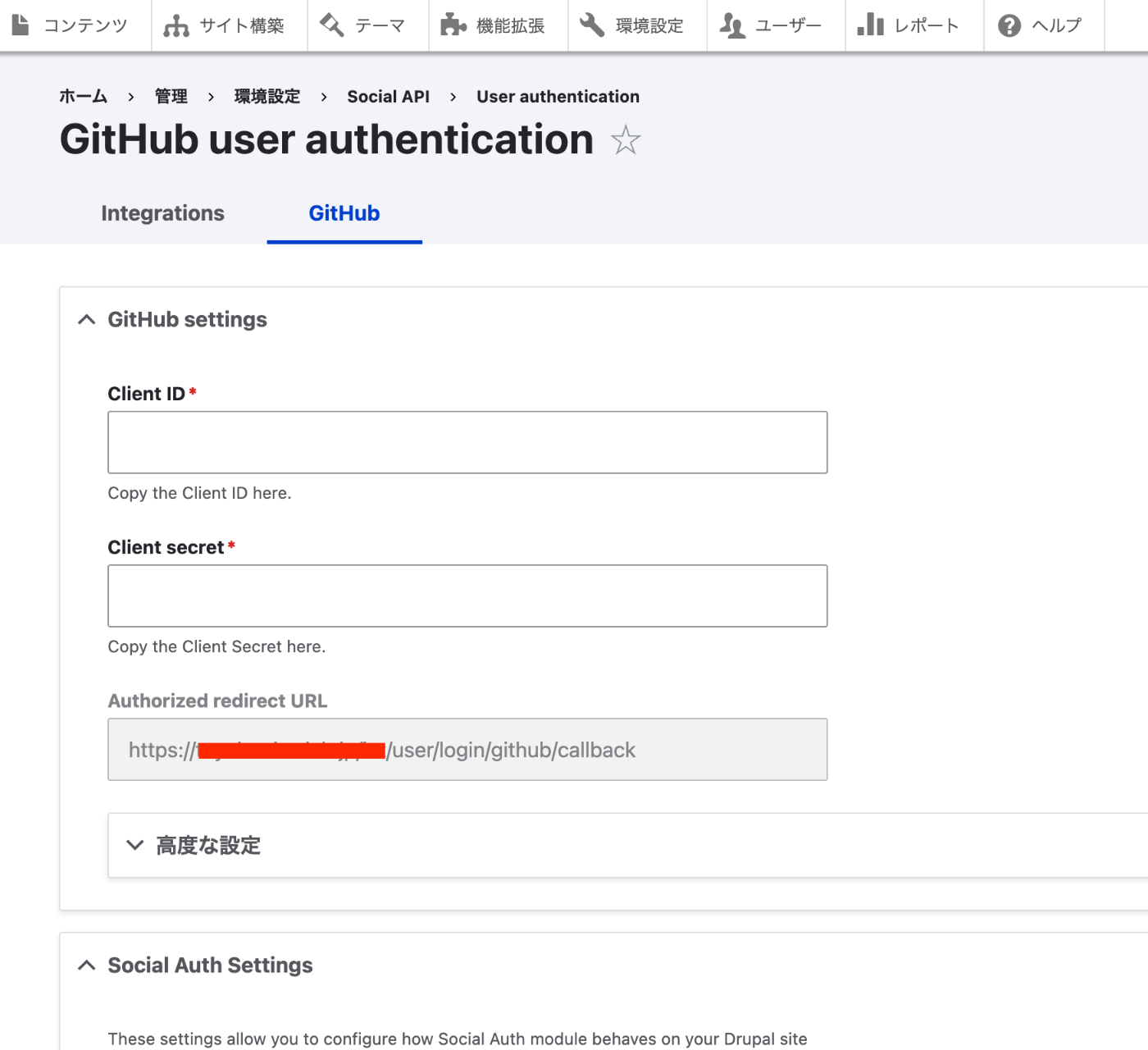Click the 環境設定 wrench icon
The width and height of the screenshot is (1148, 1050).
[592, 25]
